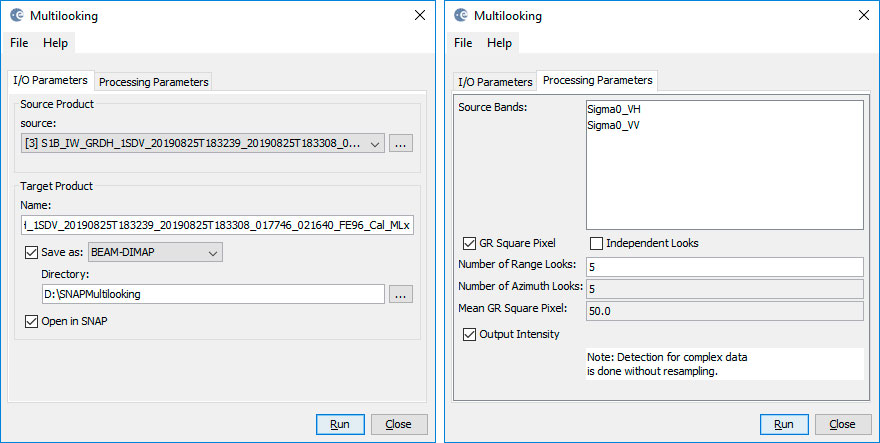Click Close in right Multilooking window
880x443 pixels.
[x=843, y=424]
